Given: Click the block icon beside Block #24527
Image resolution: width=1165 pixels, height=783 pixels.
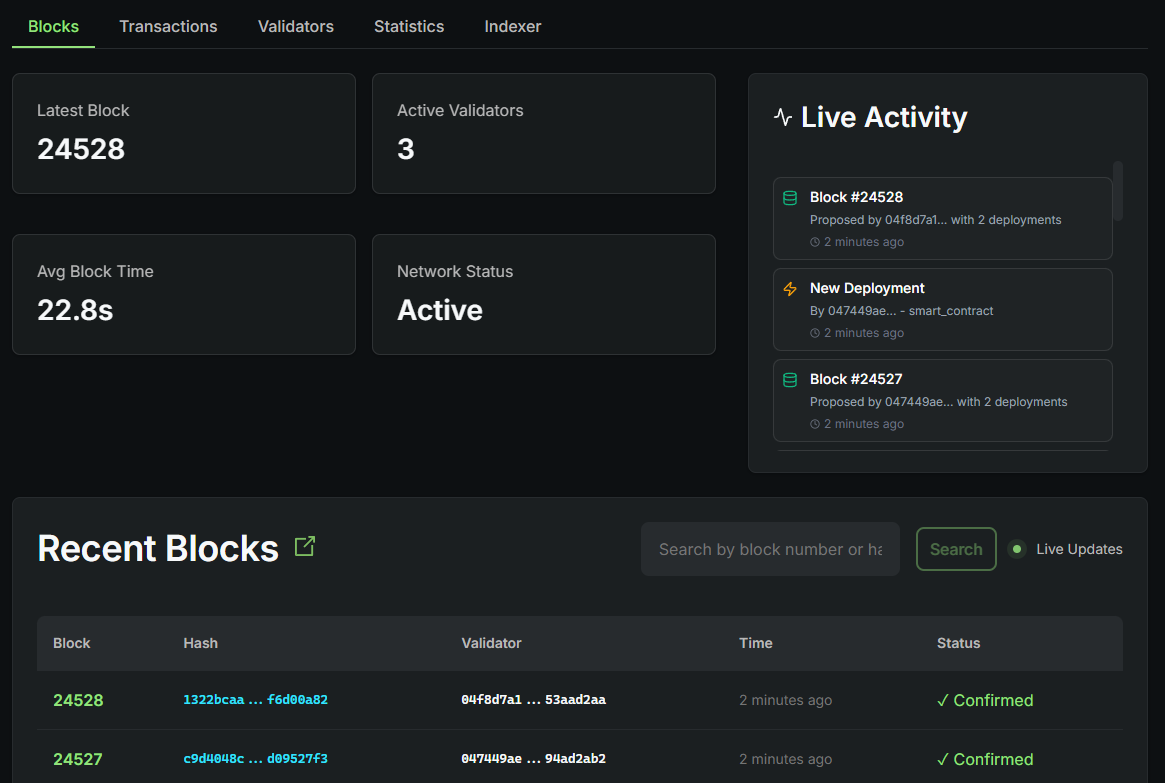Looking at the screenshot, I should pyautogui.click(x=789, y=378).
